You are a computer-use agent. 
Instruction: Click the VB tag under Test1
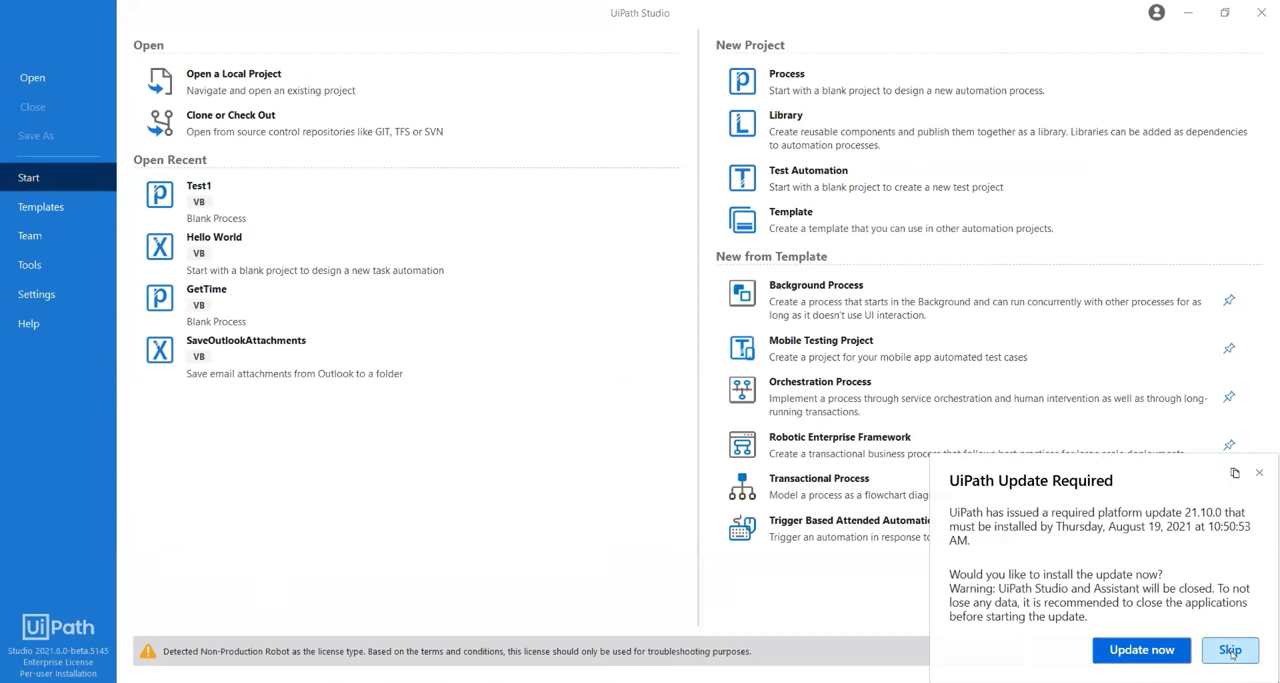[x=199, y=202]
